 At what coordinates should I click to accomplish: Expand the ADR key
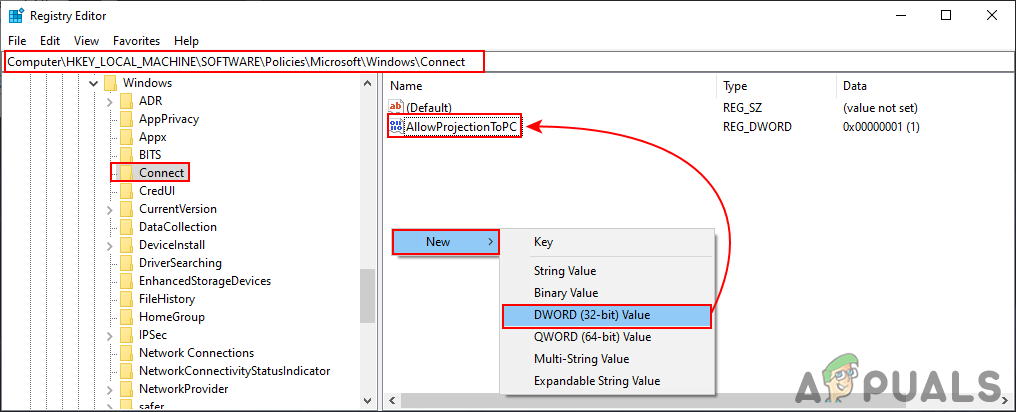click(110, 101)
